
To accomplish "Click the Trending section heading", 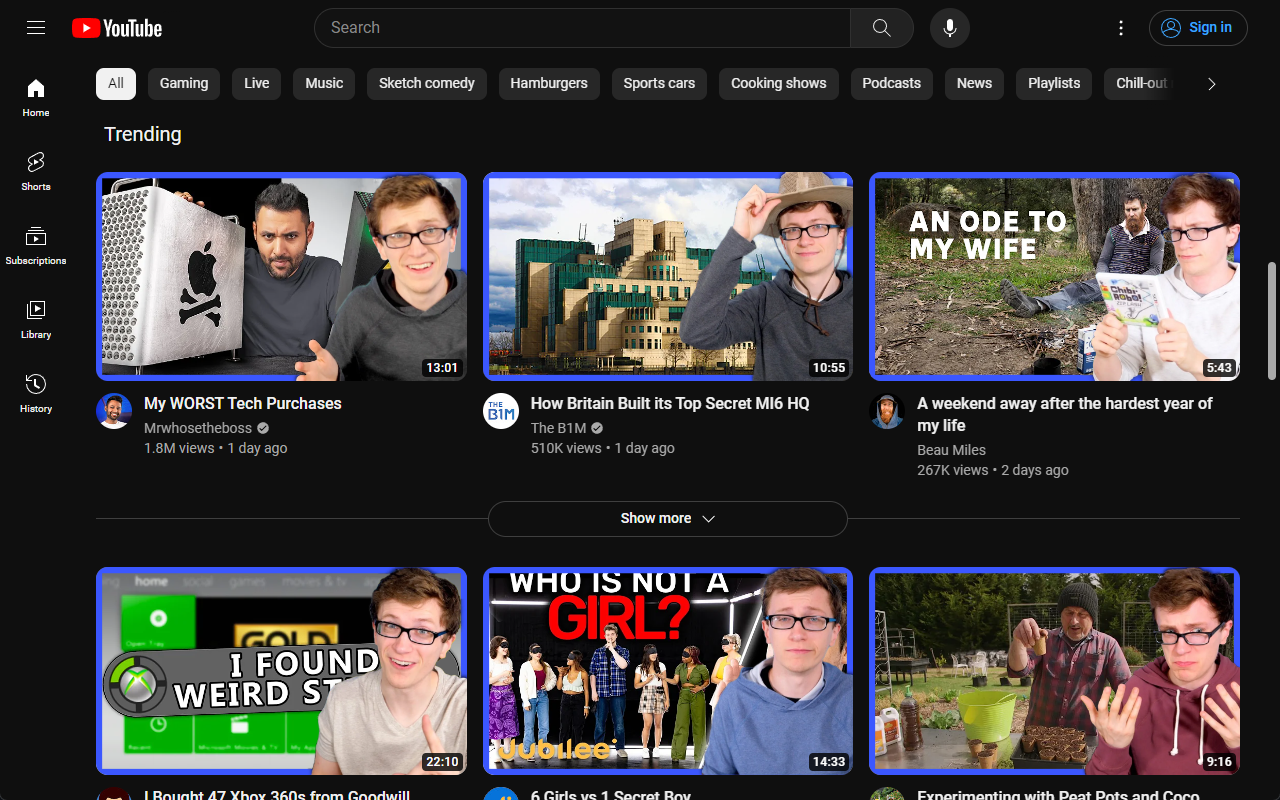I will coord(143,134).
